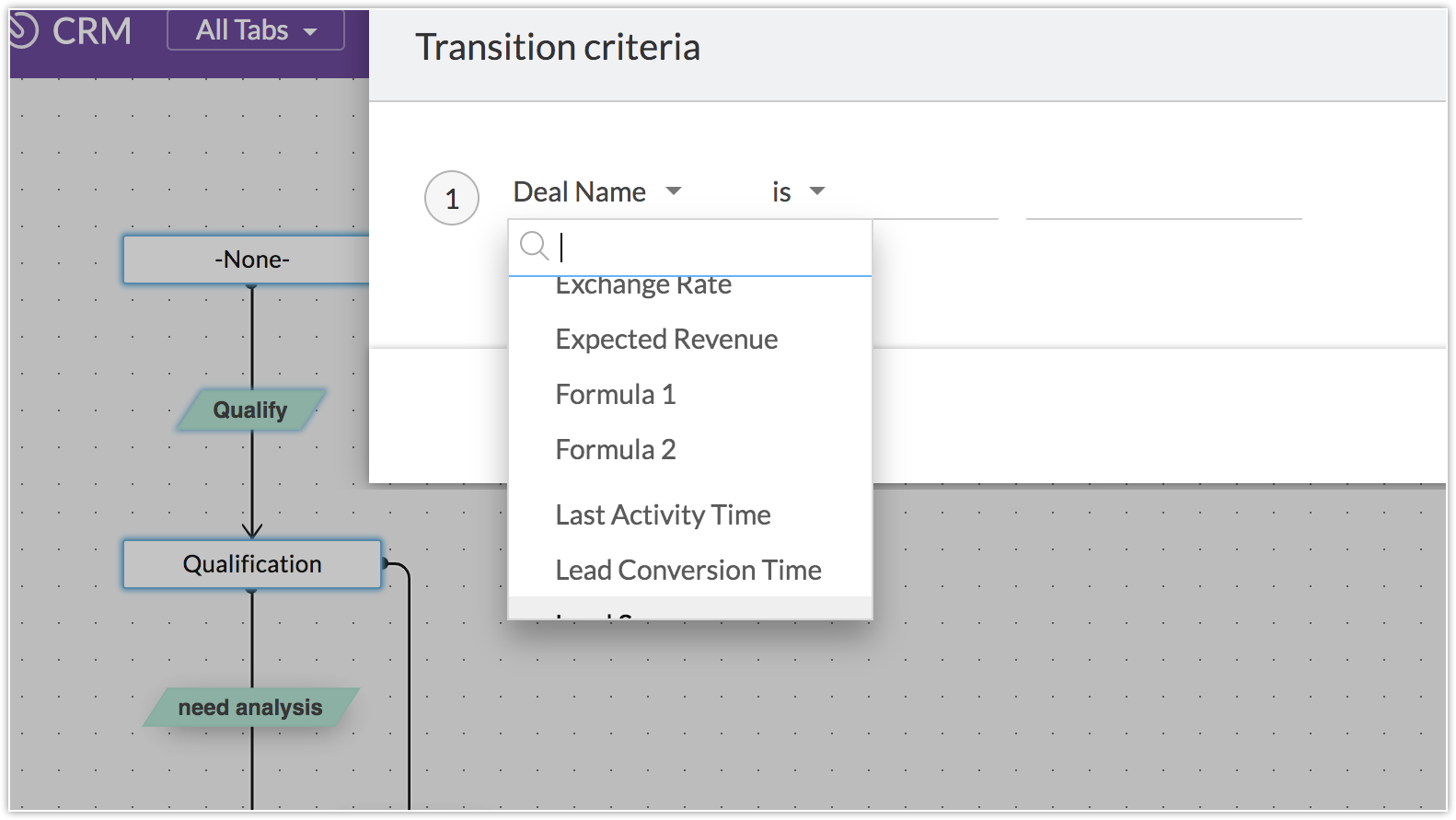This screenshot has width=1456, height=820.
Task: Open the 'is' condition operator dropdown
Action: [798, 191]
